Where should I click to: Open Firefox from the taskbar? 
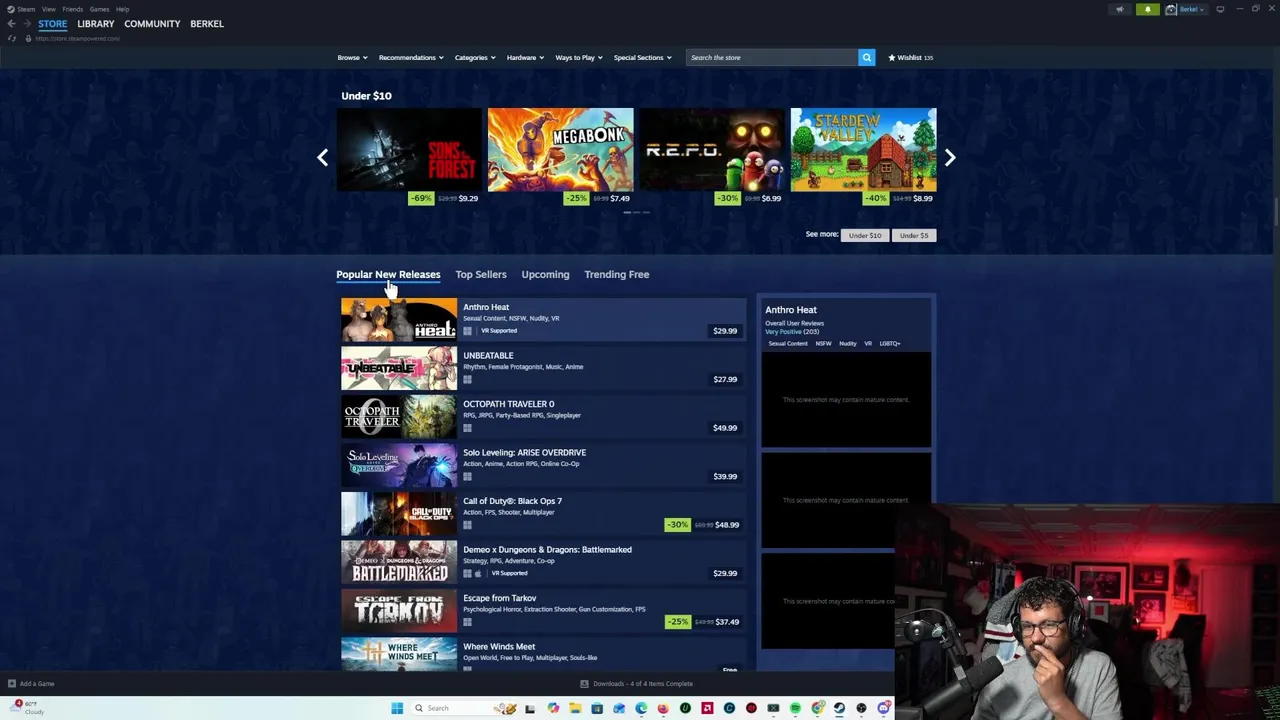tap(663, 708)
